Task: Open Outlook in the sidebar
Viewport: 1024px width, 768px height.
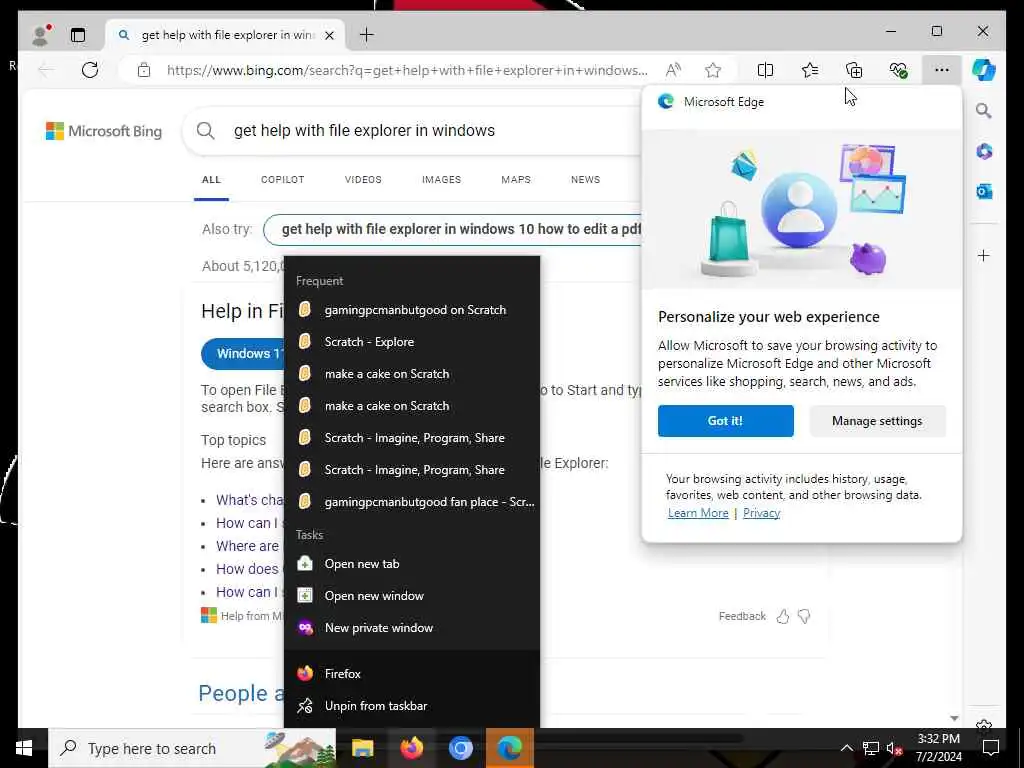Action: 984,191
